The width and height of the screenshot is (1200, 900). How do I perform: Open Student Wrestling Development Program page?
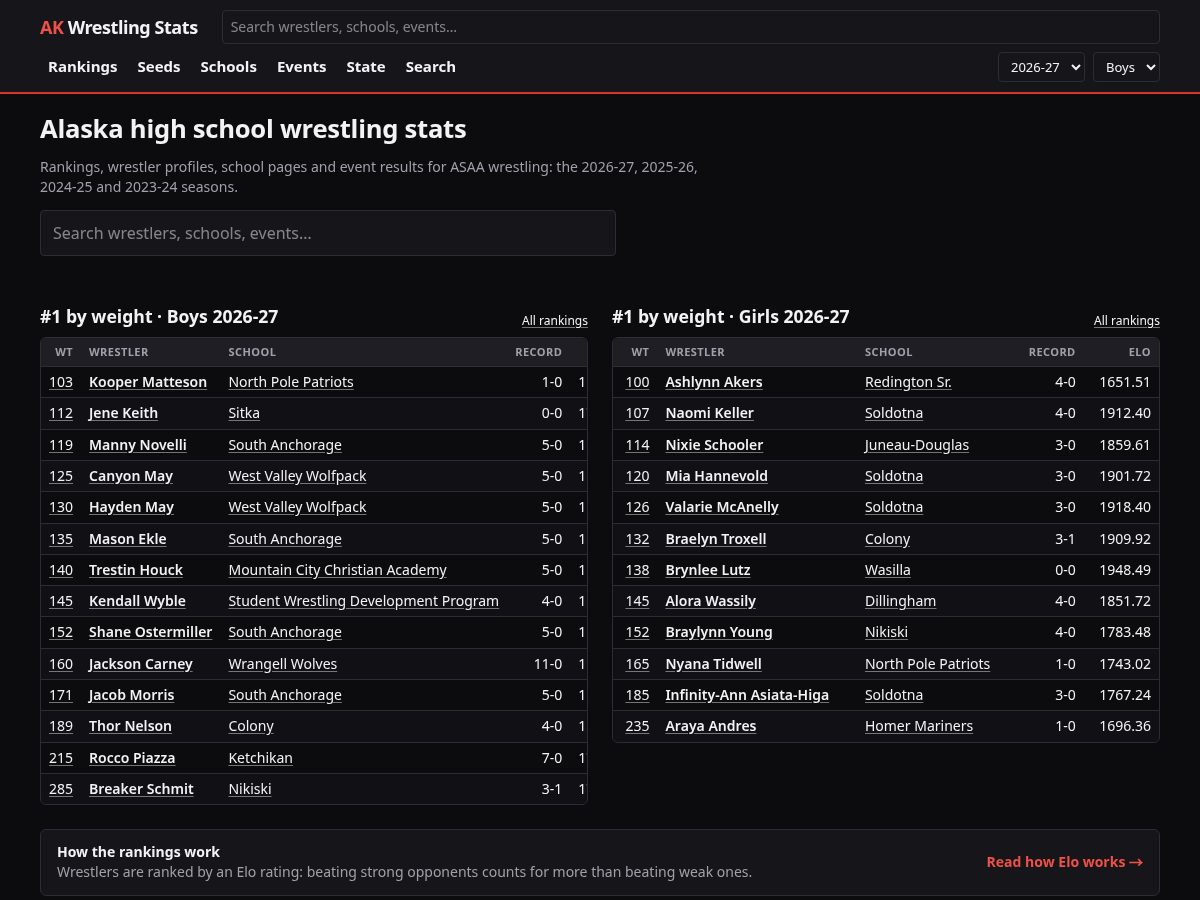363,601
